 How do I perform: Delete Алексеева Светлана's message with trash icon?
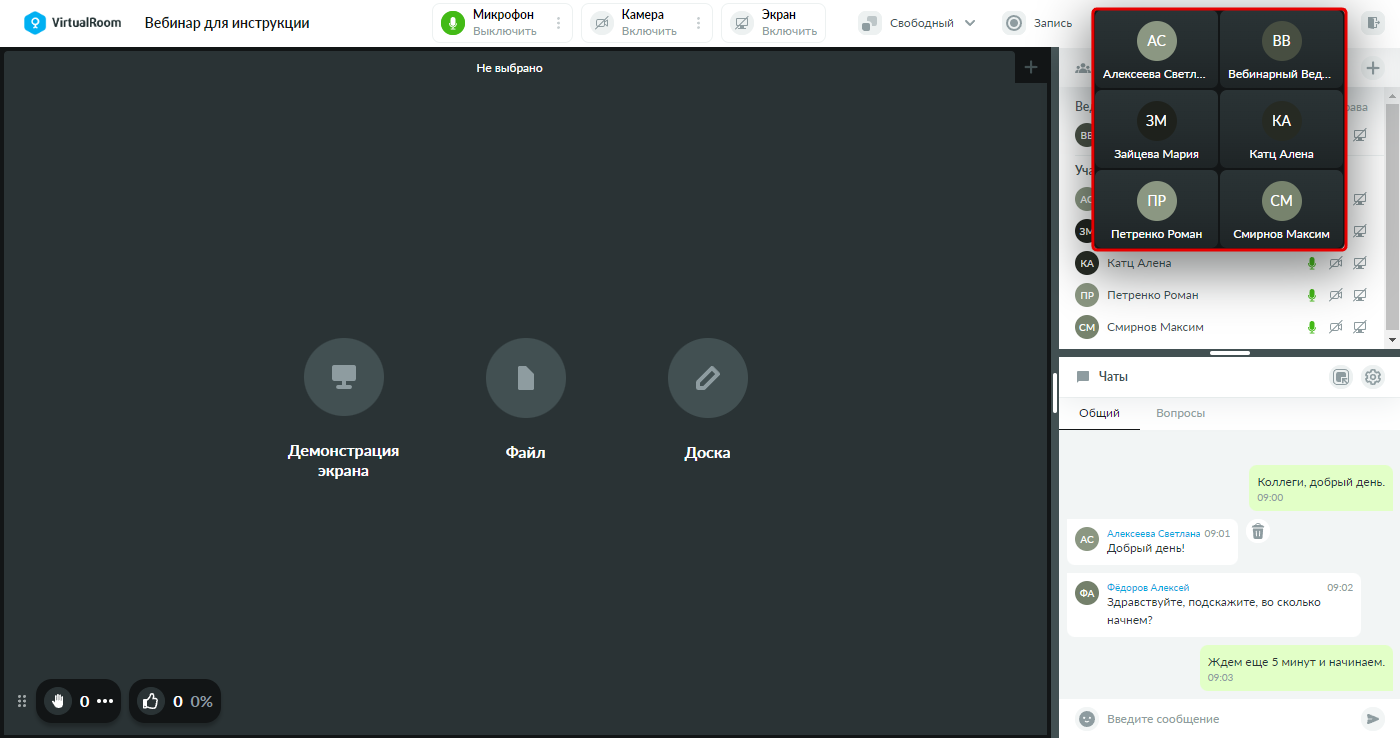click(1258, 532)
